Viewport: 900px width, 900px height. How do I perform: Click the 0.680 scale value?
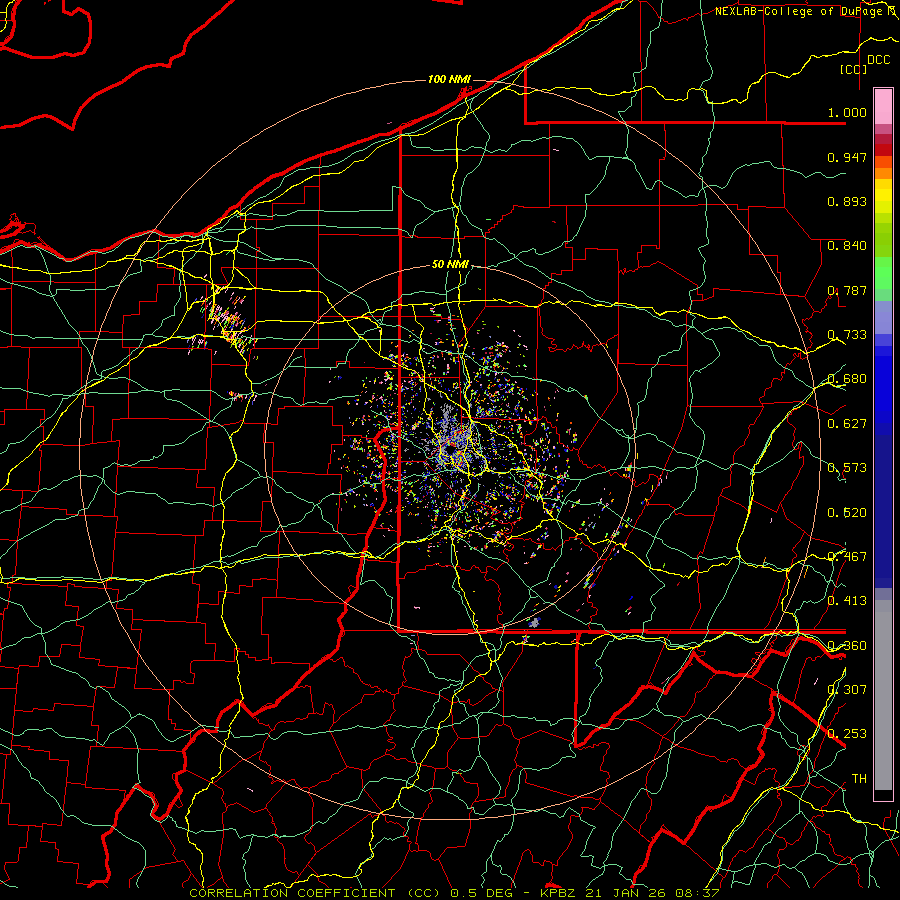847,379
